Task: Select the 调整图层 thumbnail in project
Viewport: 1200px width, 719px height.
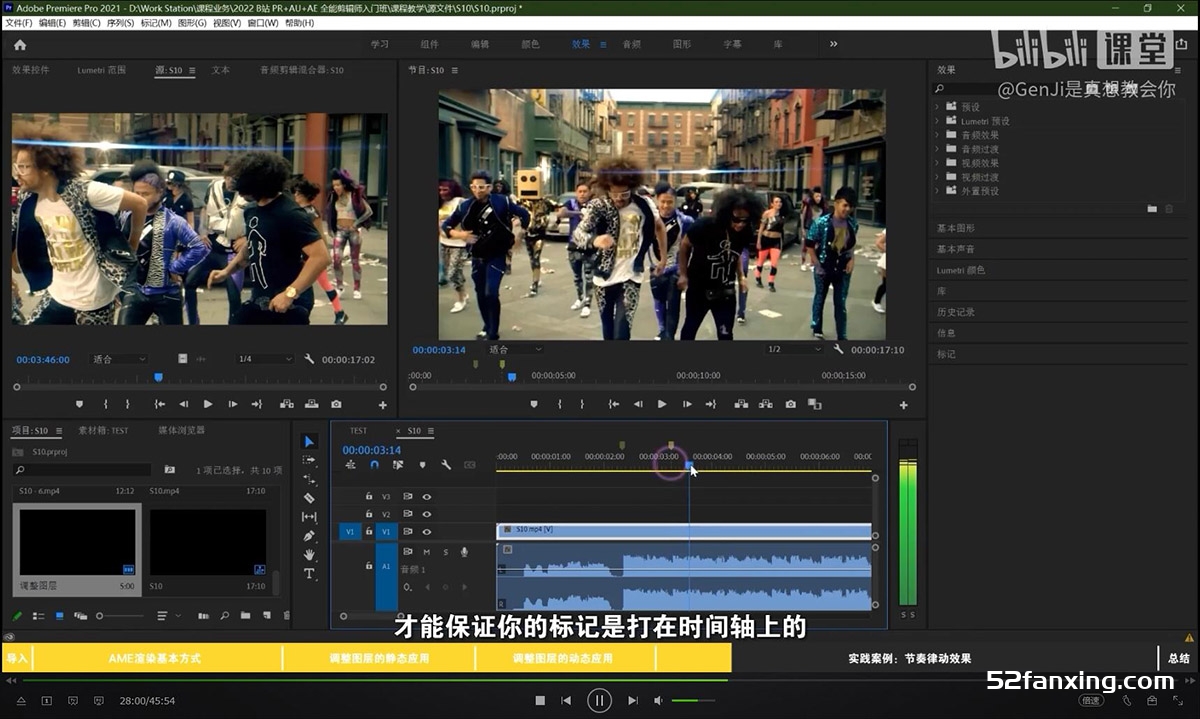Action: tap(76, 541)
